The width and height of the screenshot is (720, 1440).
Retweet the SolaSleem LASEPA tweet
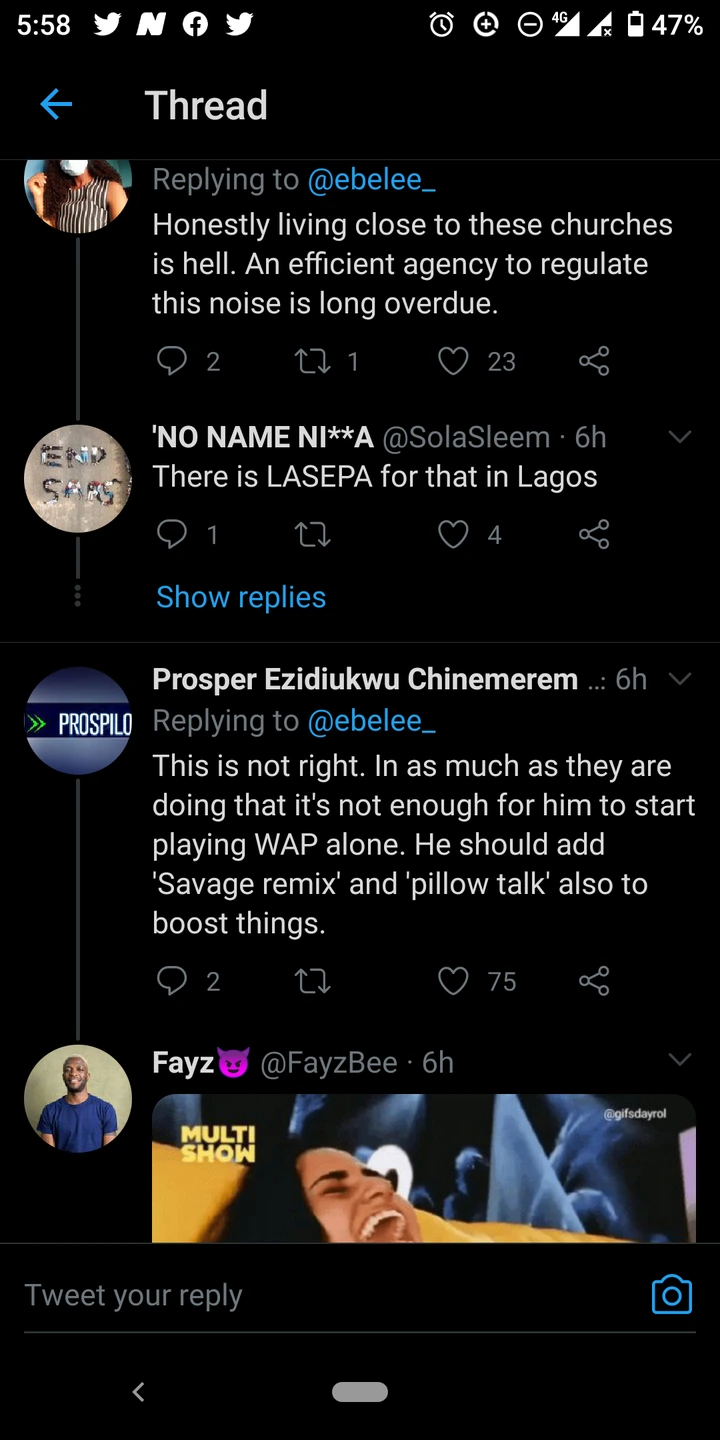(x=313, y=535)
